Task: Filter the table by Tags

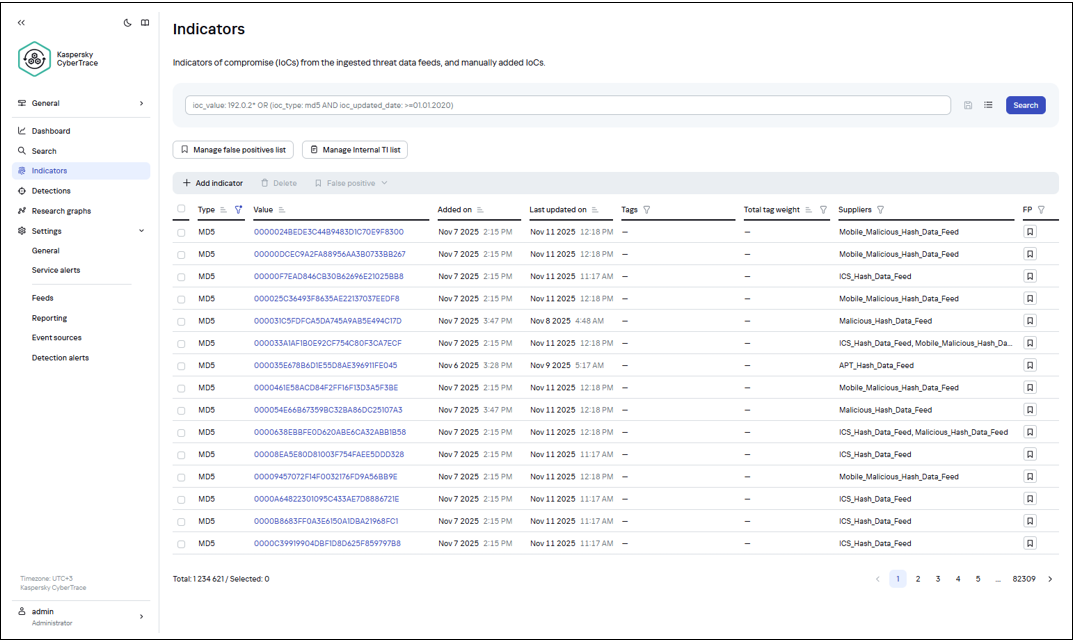Action: click(647, 210)
